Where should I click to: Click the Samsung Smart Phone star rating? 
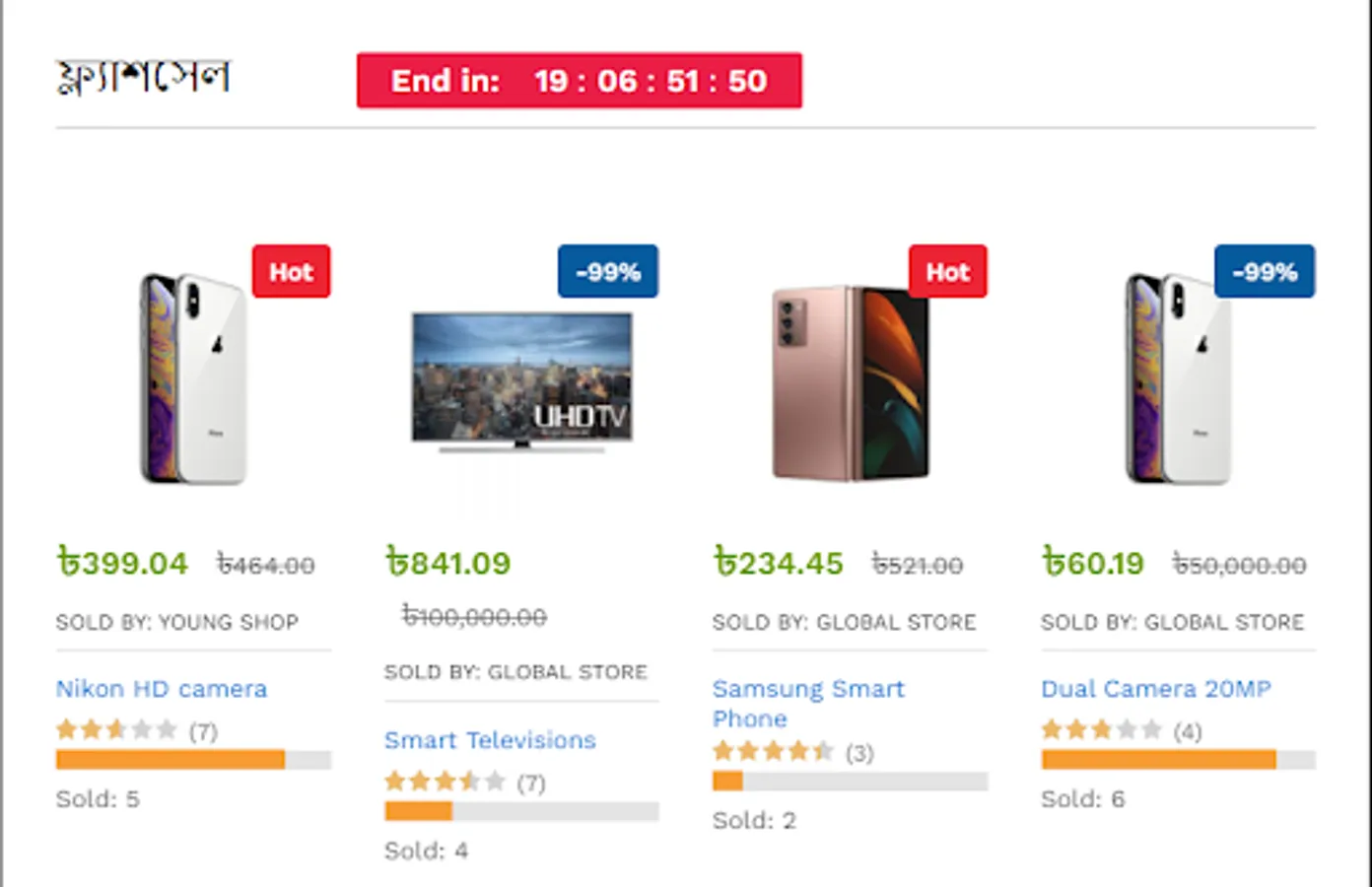[x=773, y=753]
